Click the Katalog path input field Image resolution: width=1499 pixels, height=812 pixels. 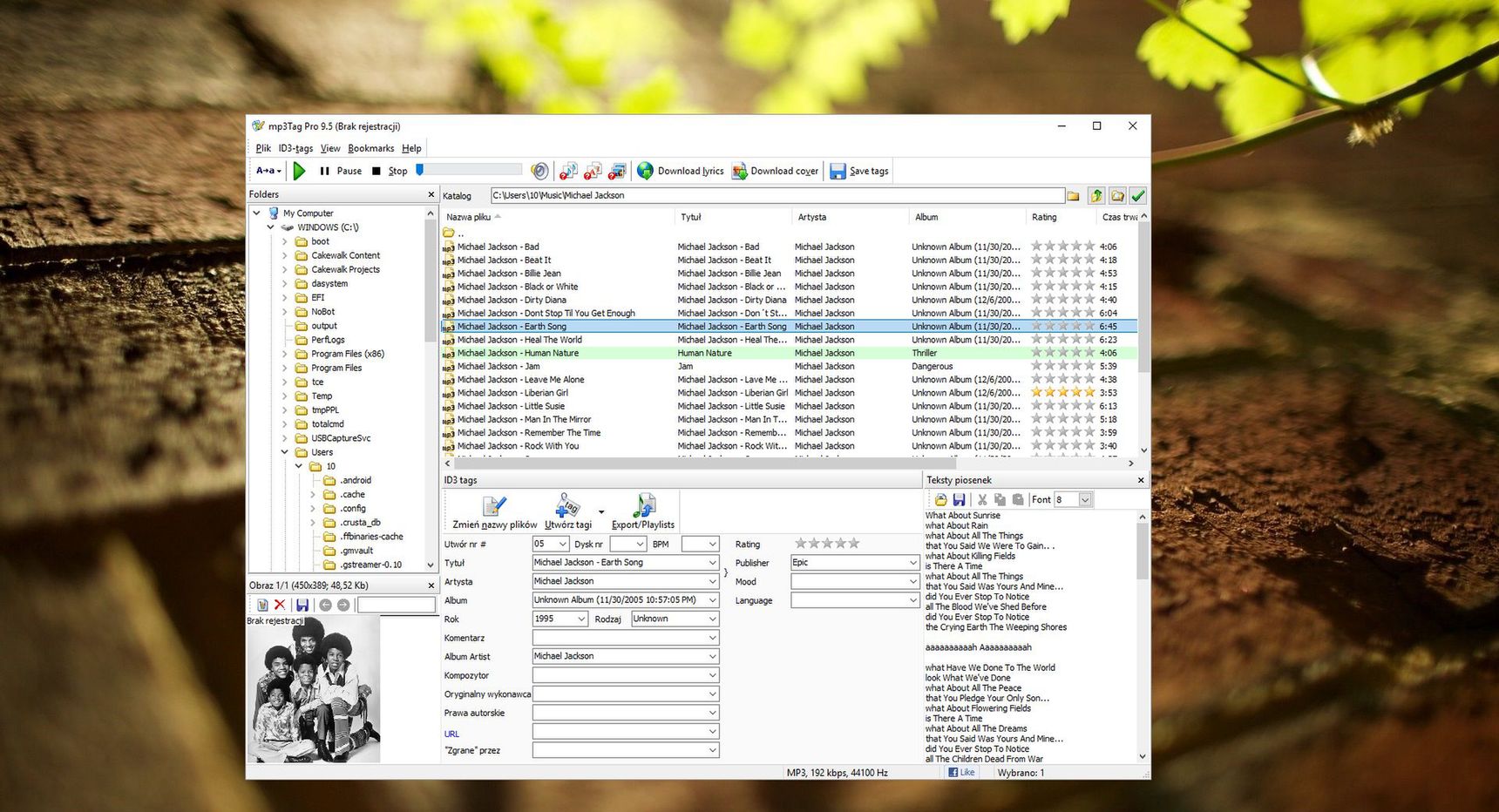[x=777, y=195]
